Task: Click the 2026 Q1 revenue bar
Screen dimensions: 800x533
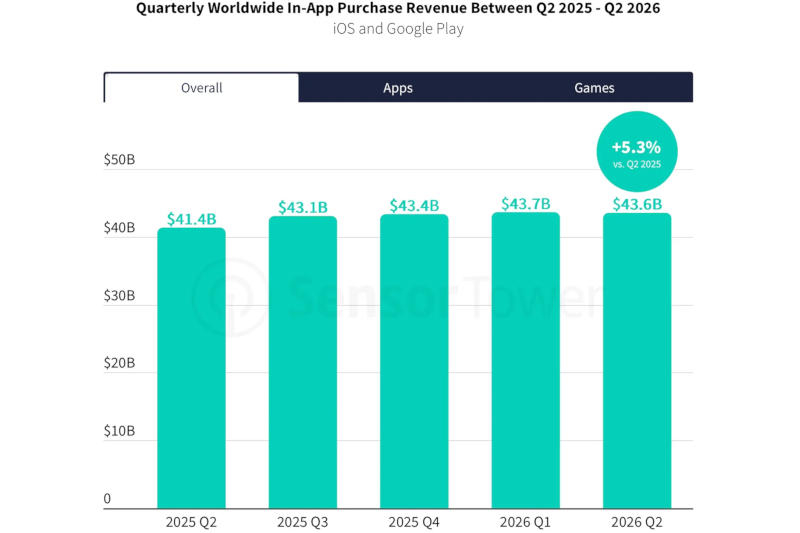Action: tap(526, 360)
